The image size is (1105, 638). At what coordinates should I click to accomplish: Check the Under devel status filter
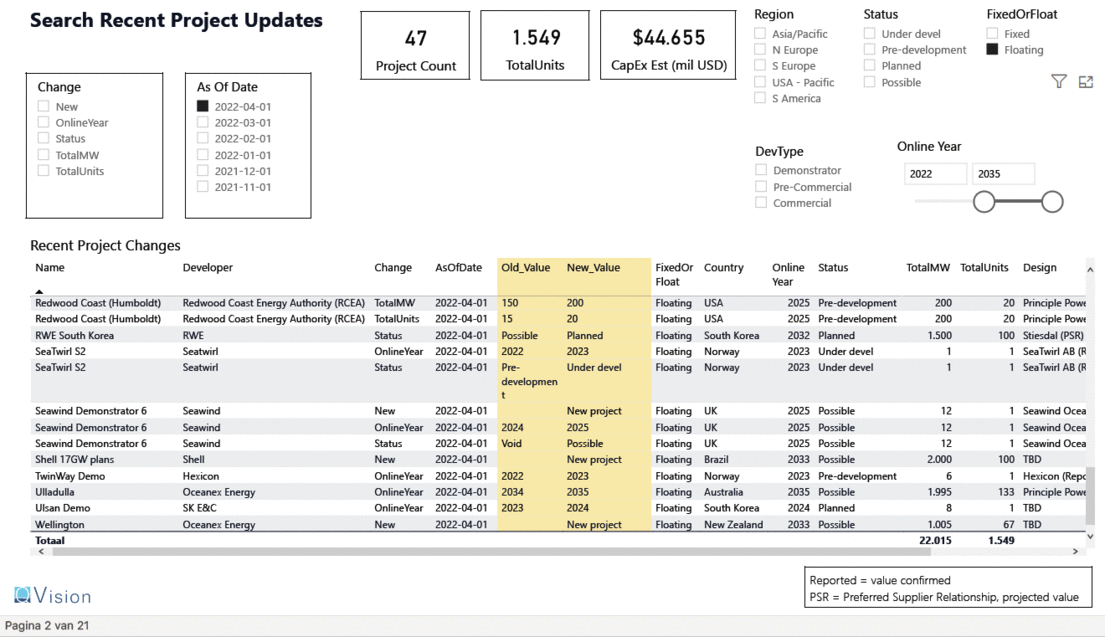870,33
